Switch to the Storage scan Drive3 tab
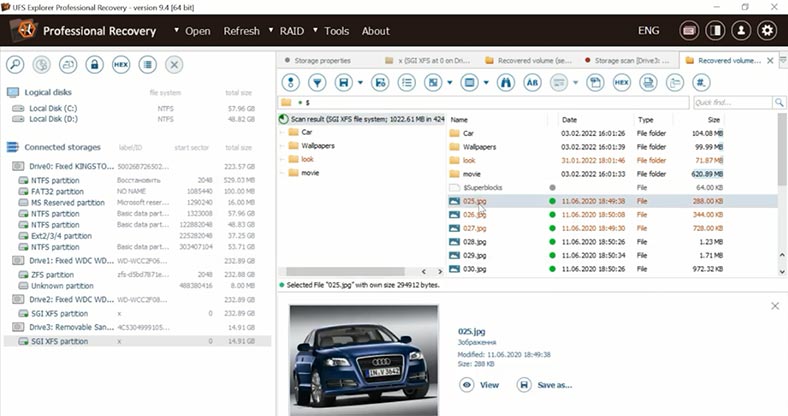Viewport: 788px width, 416px height. [631, 60]
